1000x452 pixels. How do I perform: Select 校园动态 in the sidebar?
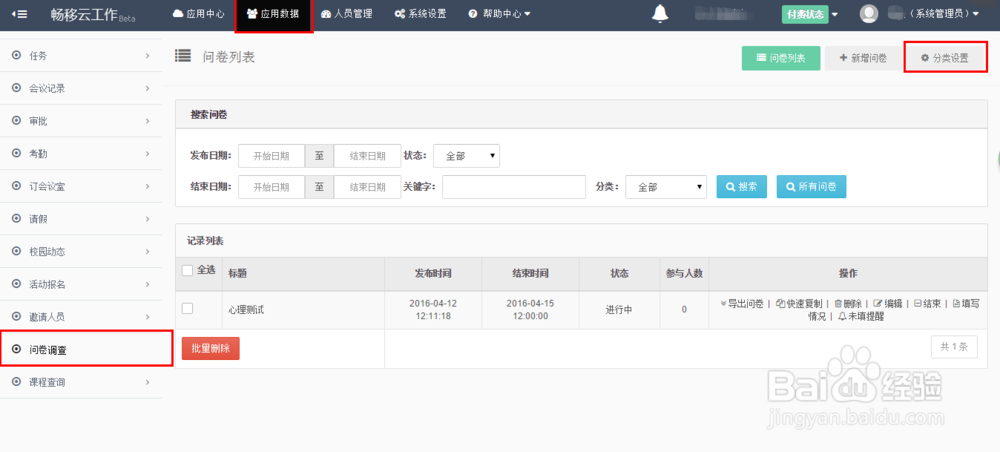pos(80,251)
